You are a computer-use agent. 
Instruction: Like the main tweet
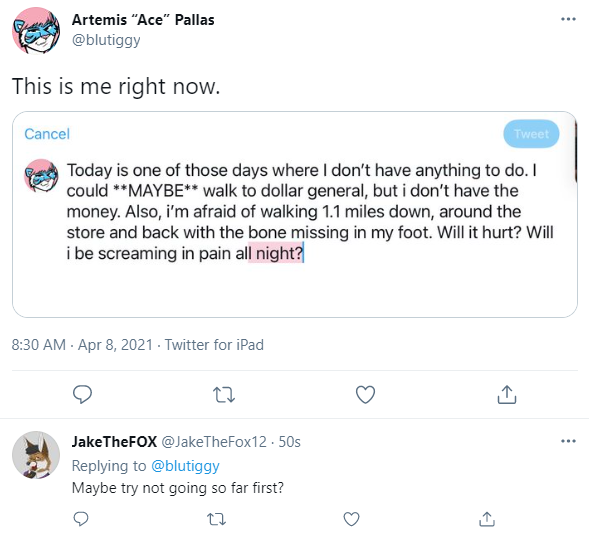pos(365,394)
